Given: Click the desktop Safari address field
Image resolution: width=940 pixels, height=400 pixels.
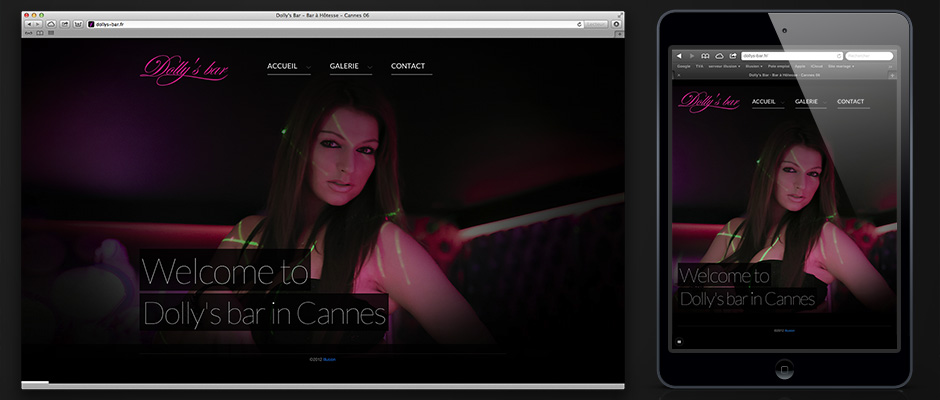Looking at the screenshot, I should [x=336, y=25].
